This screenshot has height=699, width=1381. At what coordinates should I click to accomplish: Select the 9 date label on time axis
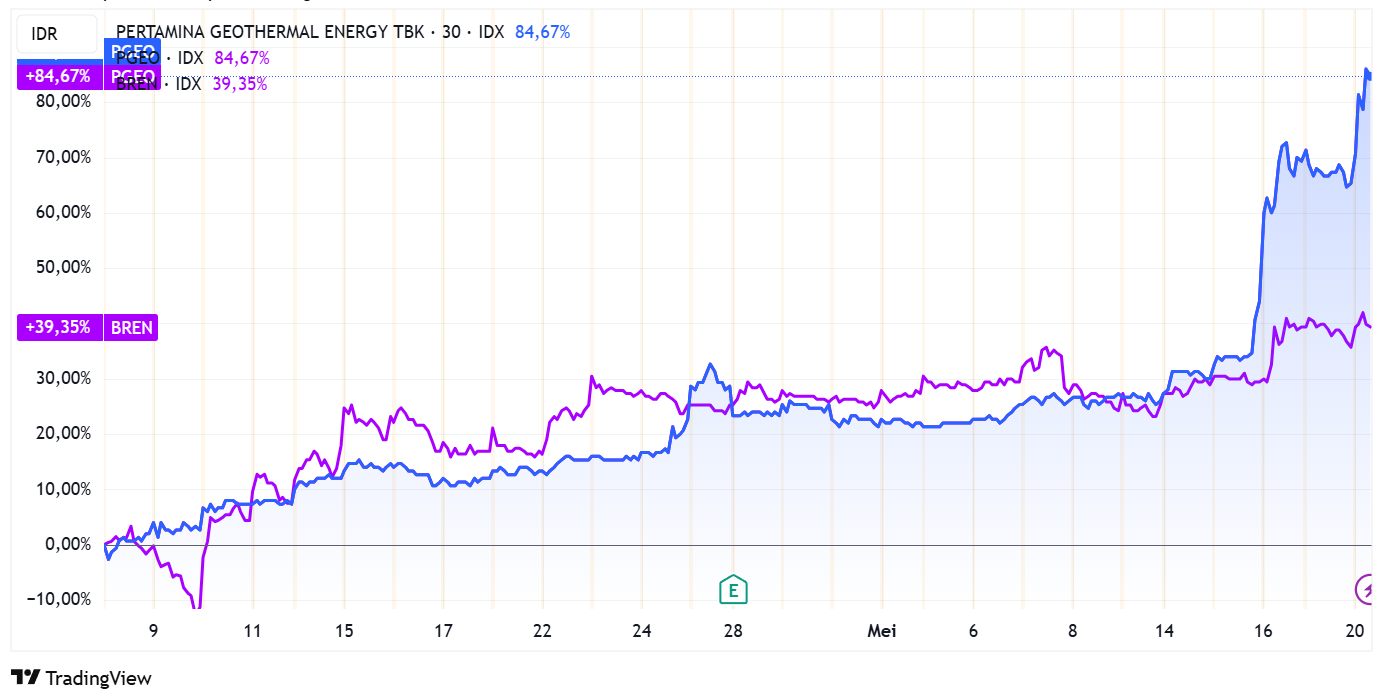coord(153,631)
